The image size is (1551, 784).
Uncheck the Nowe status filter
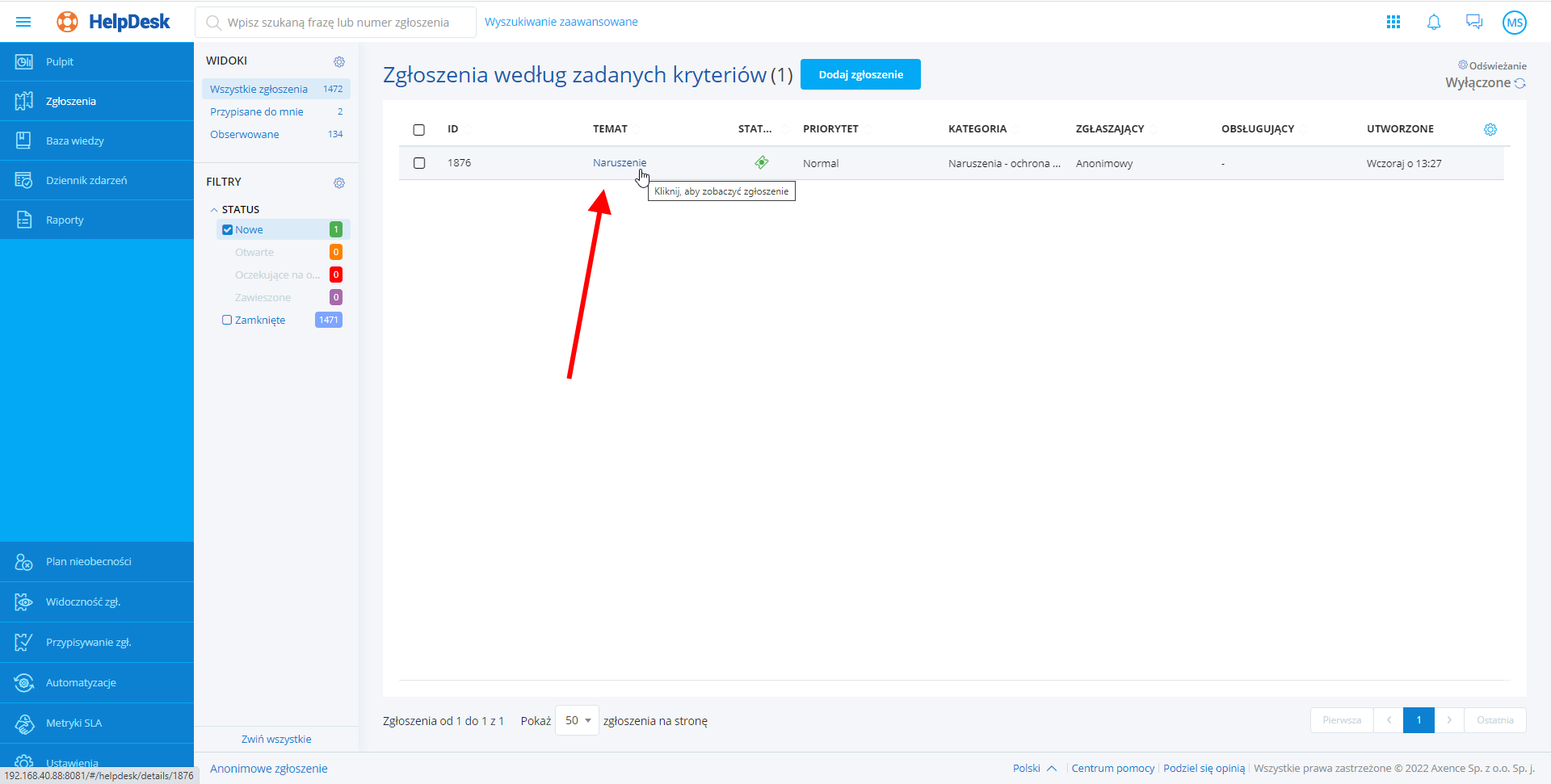[227, 230]
